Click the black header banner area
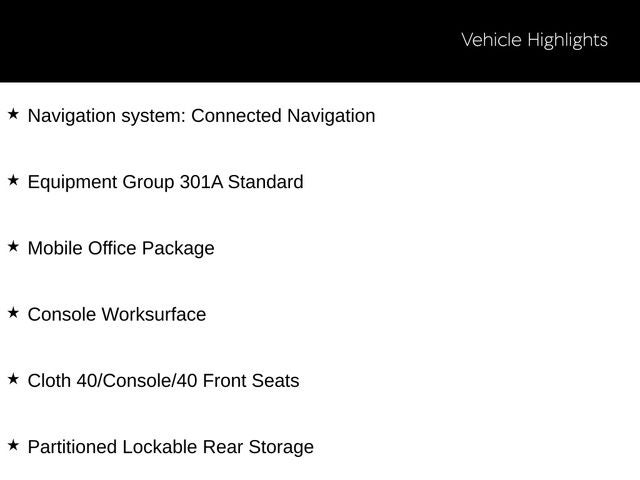 (x=320, y=41)
